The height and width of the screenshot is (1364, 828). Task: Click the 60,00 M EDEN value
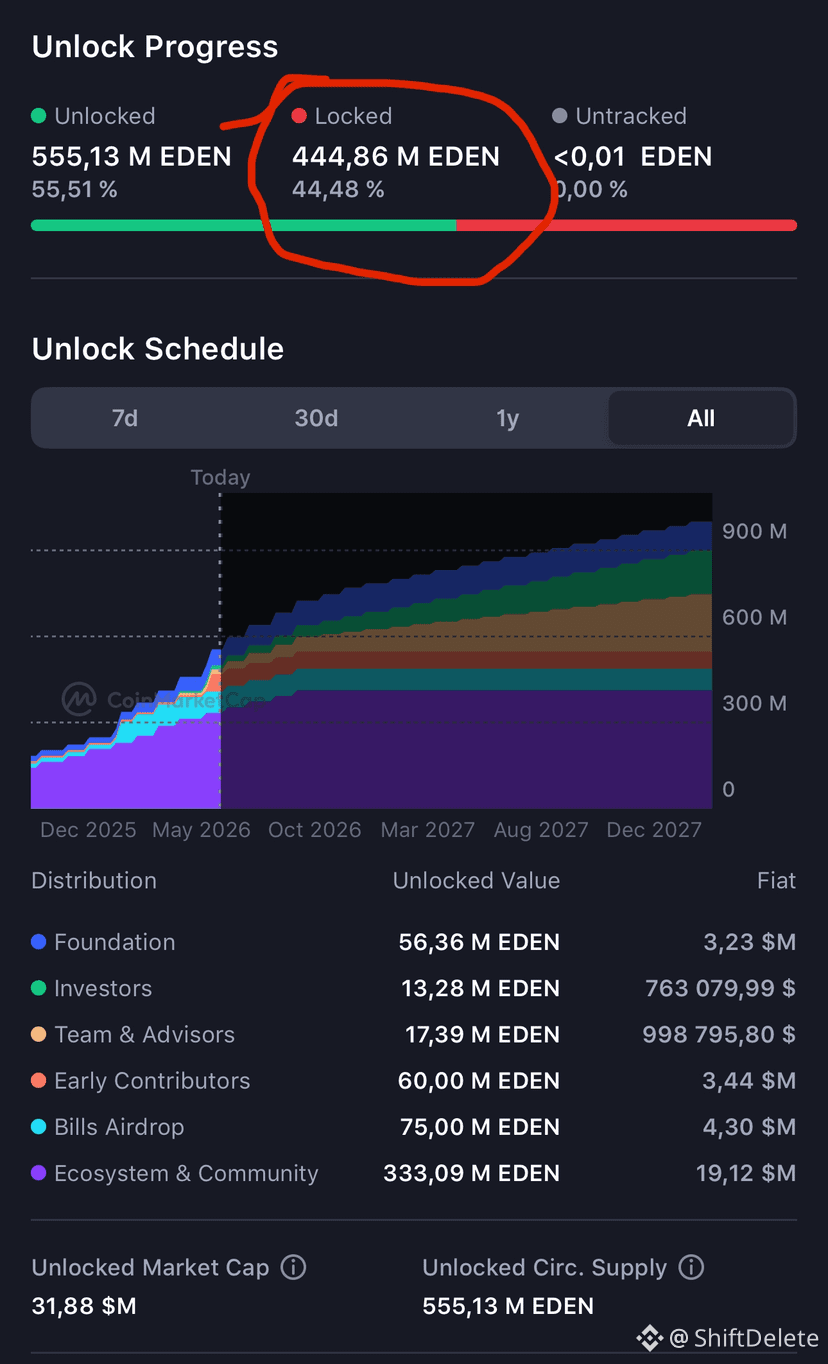click(479, 1081)
